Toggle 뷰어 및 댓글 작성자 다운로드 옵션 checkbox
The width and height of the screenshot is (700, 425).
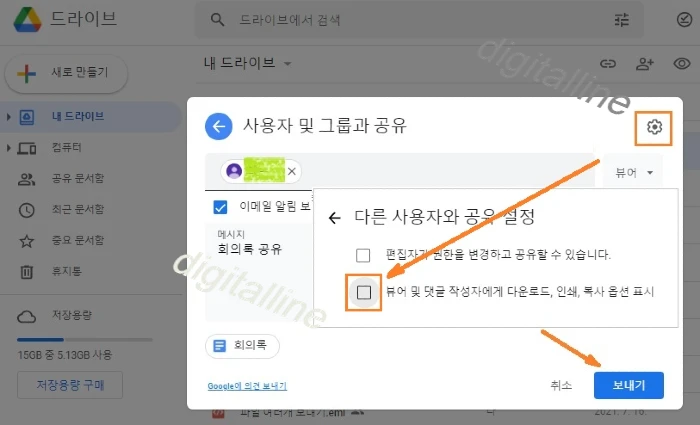(364, 292)
